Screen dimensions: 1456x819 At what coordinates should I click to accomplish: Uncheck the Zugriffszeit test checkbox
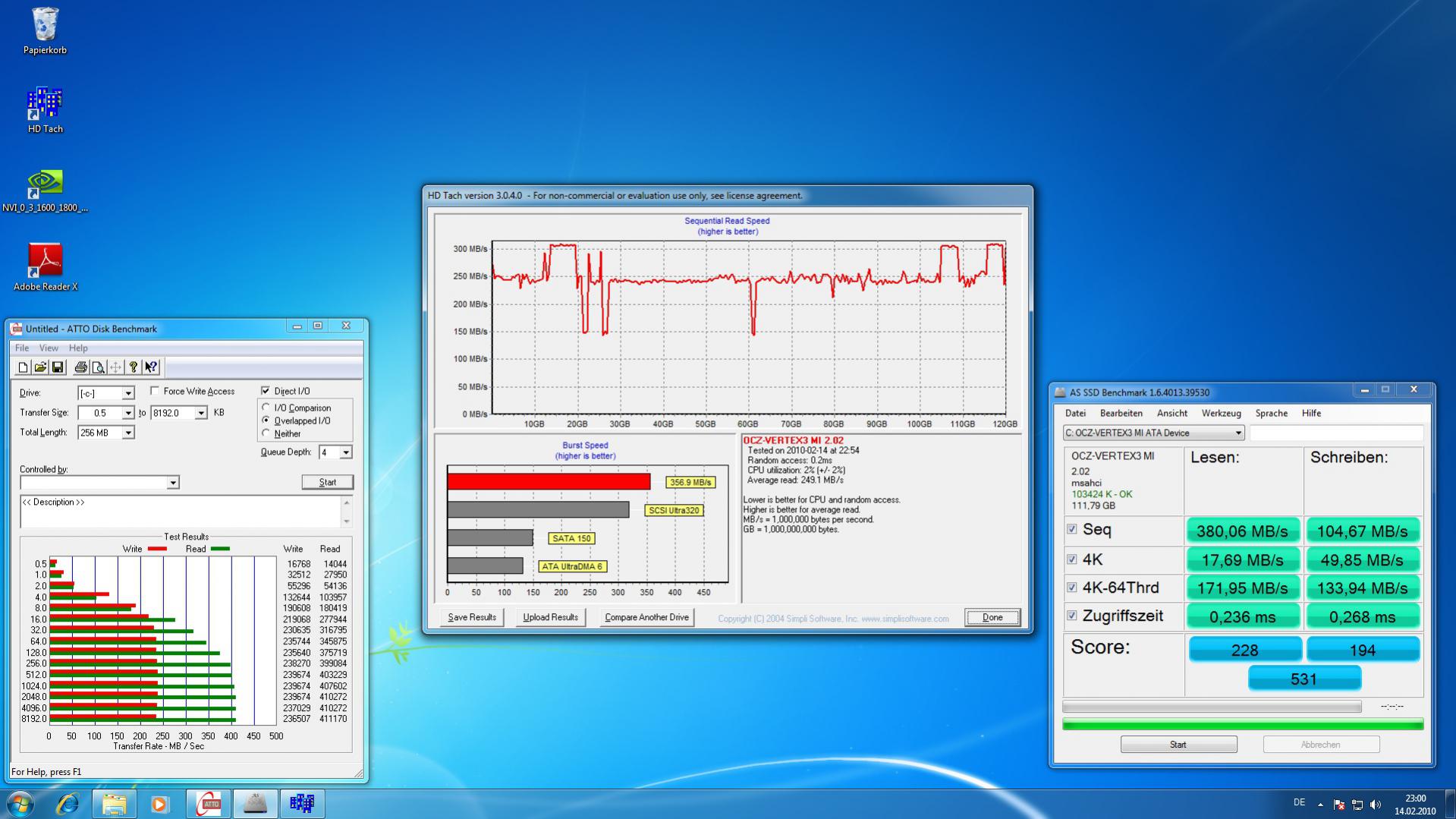(x=1072, y=616)
